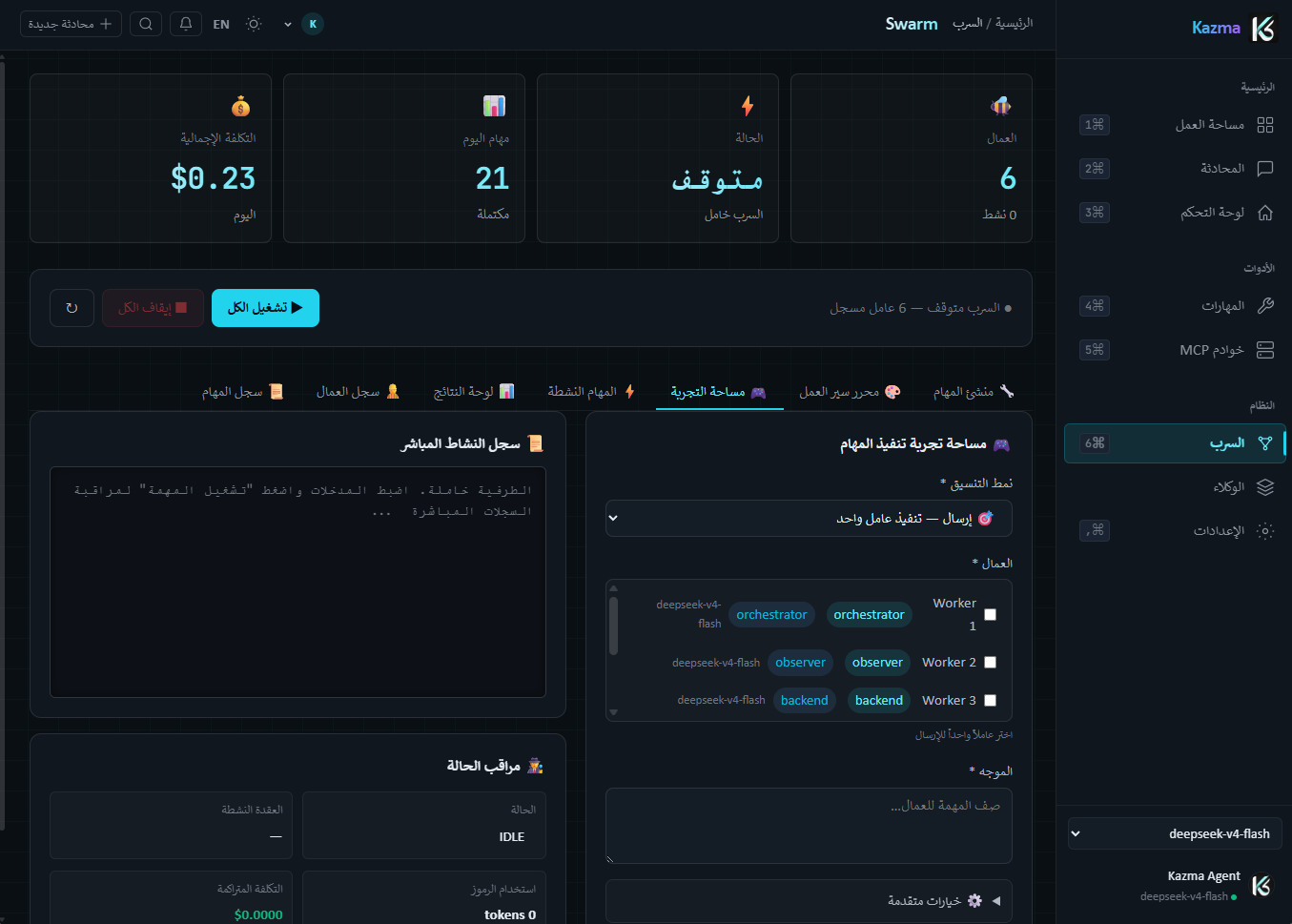1292x924 pixels.
Task: Select the playground tab (مساحة التجربة)
Action: tap(719, 392)
